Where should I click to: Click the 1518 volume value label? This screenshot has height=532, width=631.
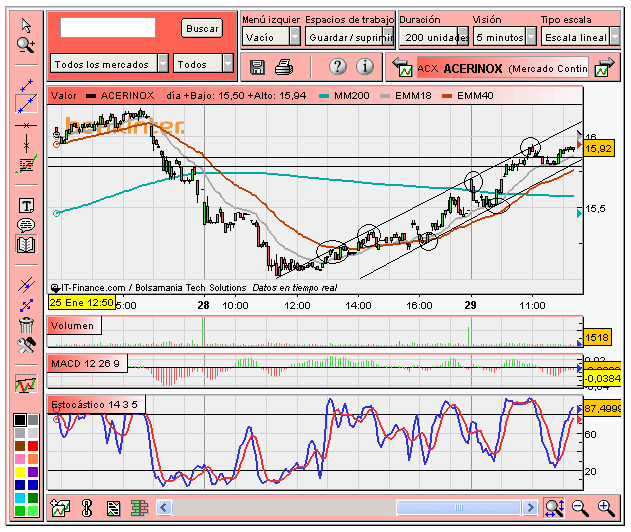597,337
